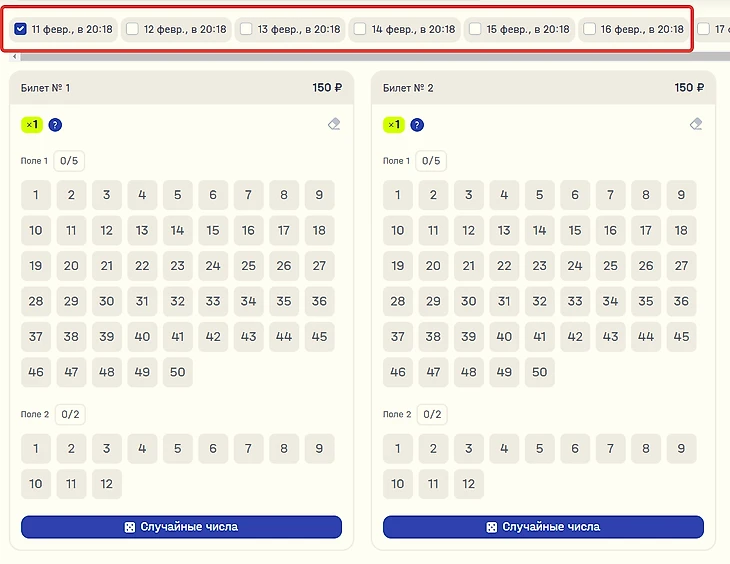
Task: Click the ×1 multiplier badge in ticket 1
Action: point(32,125)
